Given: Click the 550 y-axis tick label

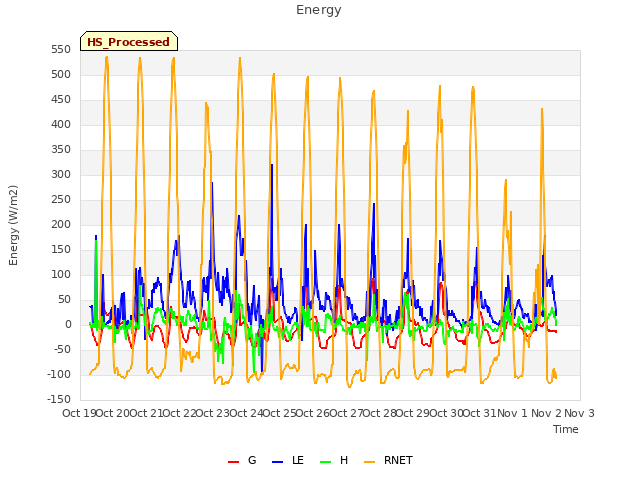Looking at the screenshot, I should coord(61,50).
